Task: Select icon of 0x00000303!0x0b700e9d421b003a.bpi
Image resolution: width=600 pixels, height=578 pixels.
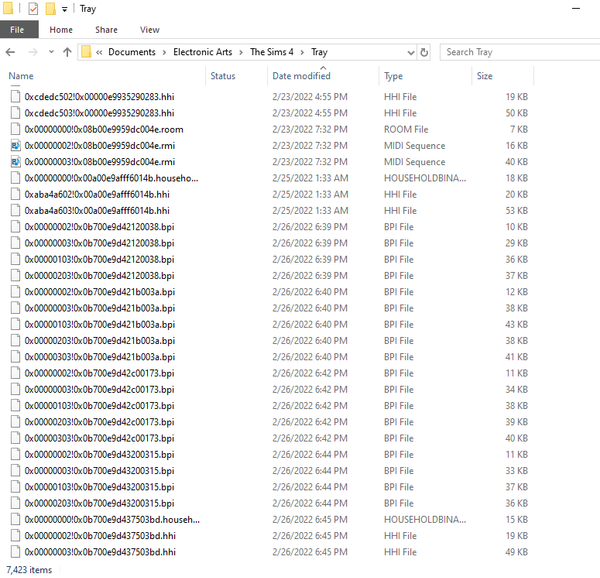Action: point(15,357)
